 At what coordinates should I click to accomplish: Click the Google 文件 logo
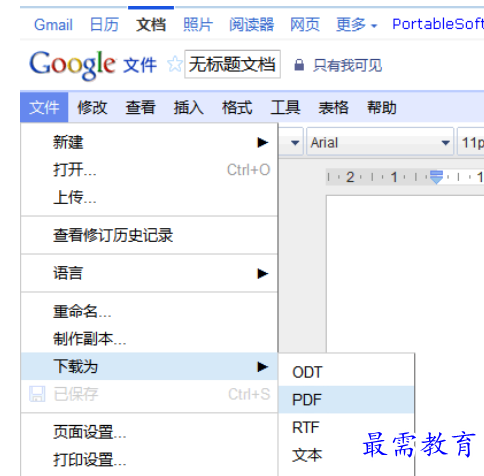(x=93, y=65)
